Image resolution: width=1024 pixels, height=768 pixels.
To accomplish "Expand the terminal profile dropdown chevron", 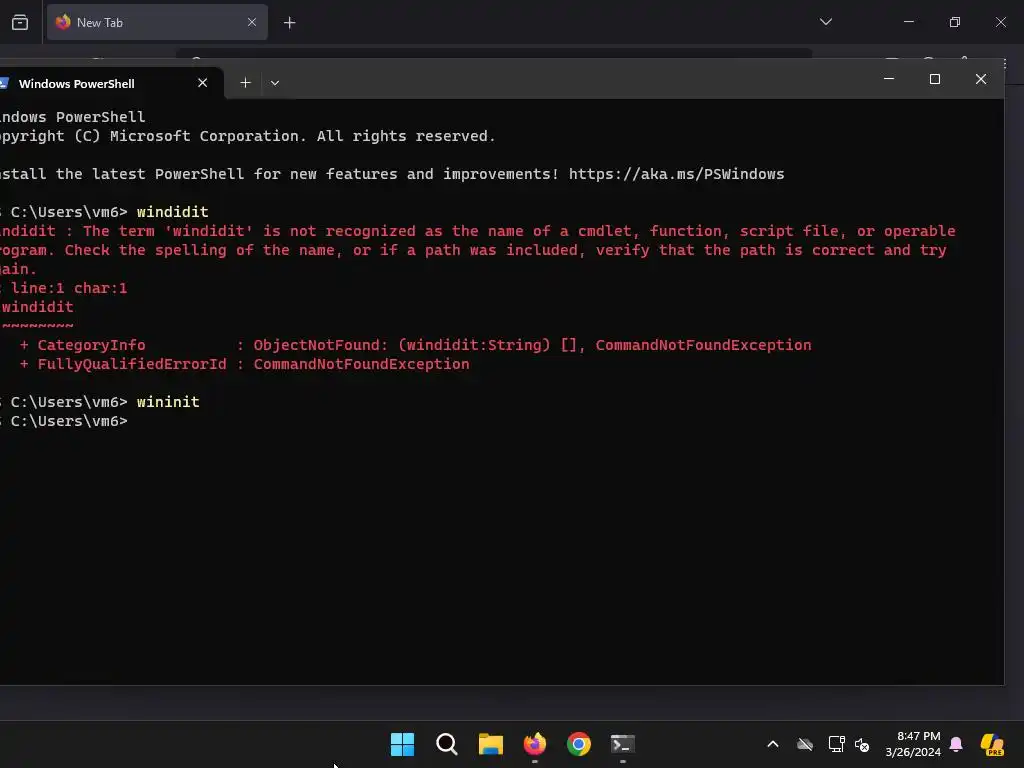I will pyautogui.click(x=275, y=83).
